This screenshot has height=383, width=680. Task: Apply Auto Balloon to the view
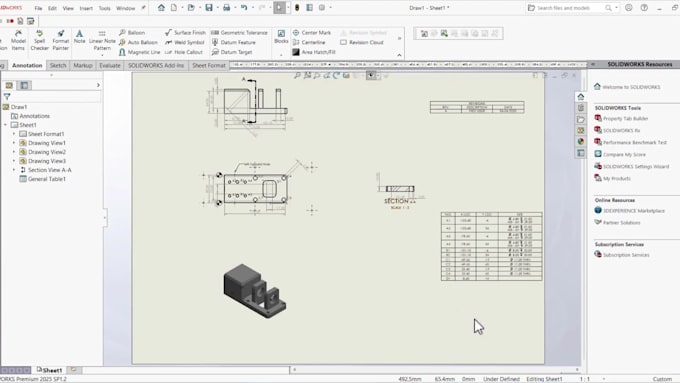click(138, 43)
